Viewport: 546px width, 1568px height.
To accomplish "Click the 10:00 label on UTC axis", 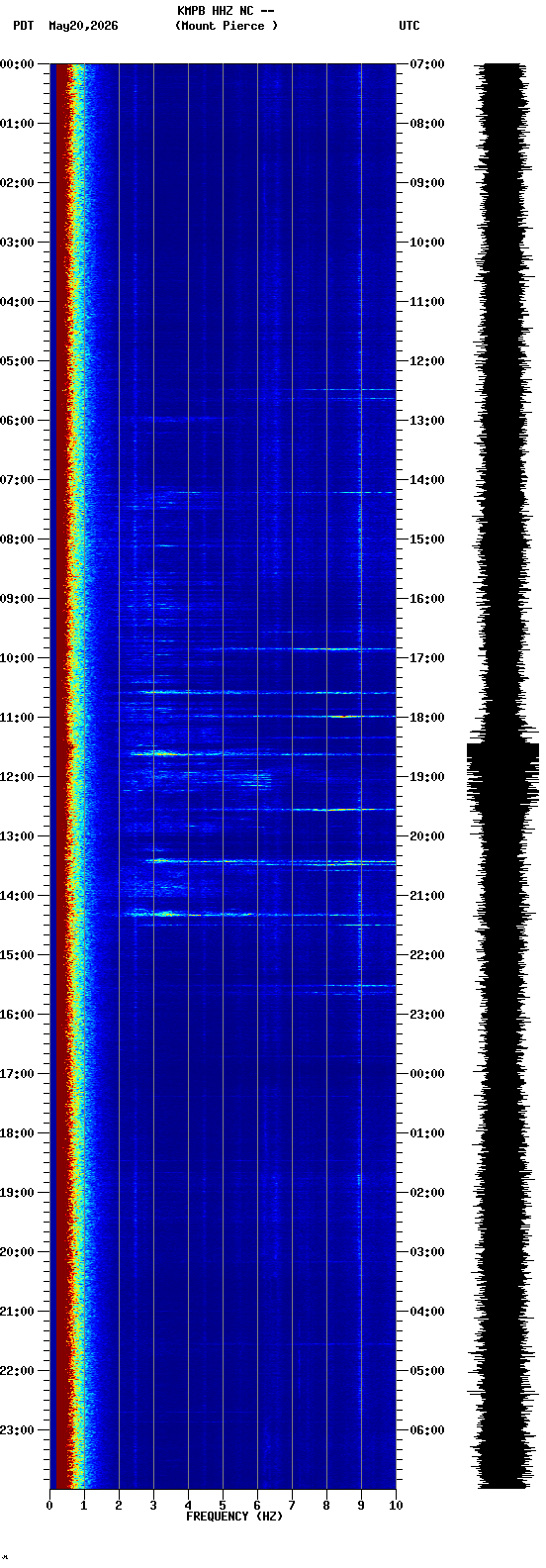I will [426, 243].
